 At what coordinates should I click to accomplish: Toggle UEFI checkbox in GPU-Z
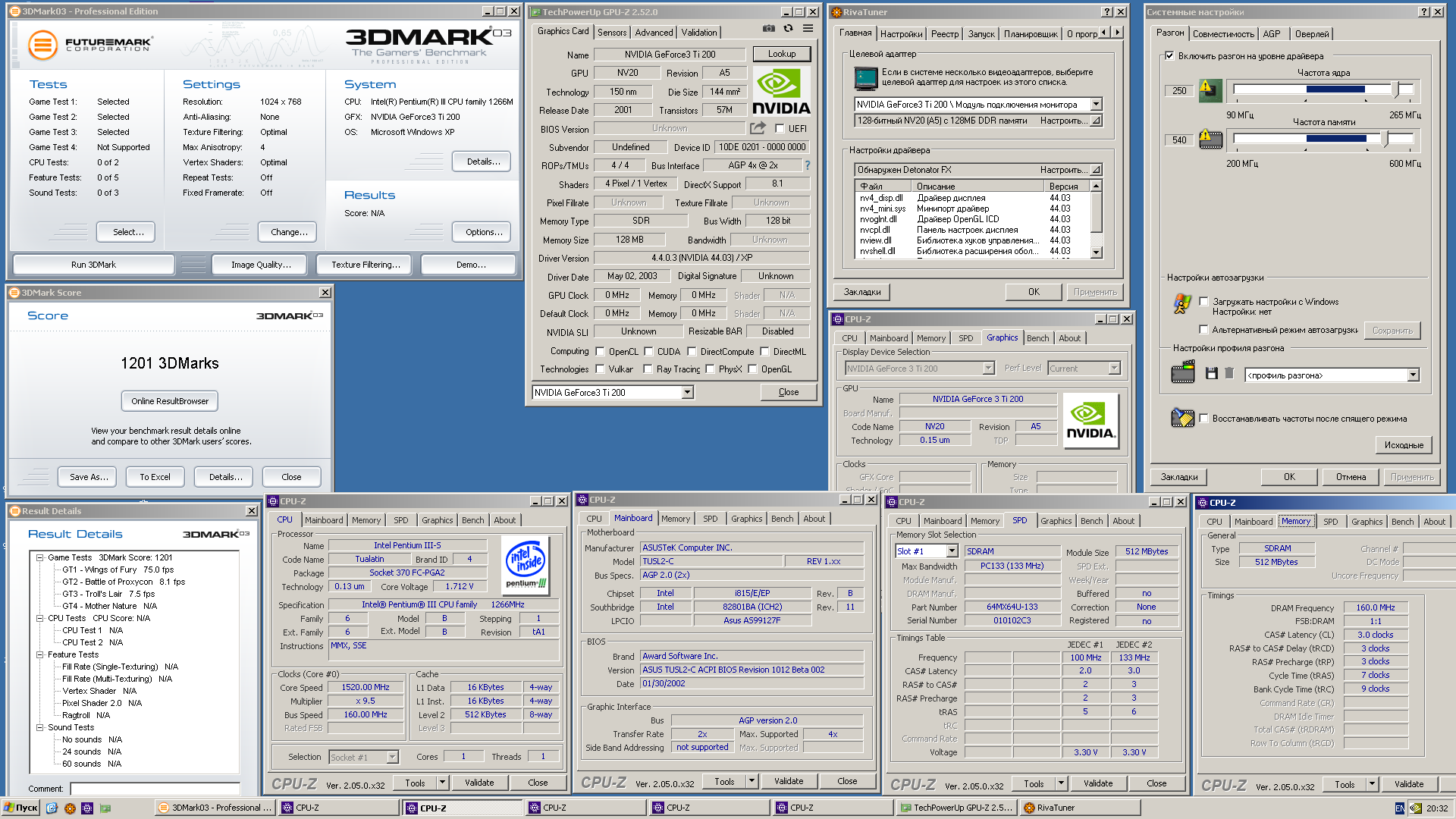tap(779, 129)
